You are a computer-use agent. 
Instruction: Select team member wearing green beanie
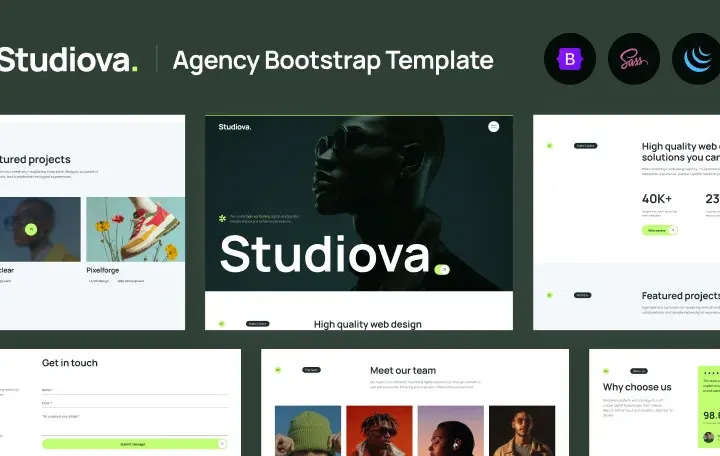click(x=308, y=431)
